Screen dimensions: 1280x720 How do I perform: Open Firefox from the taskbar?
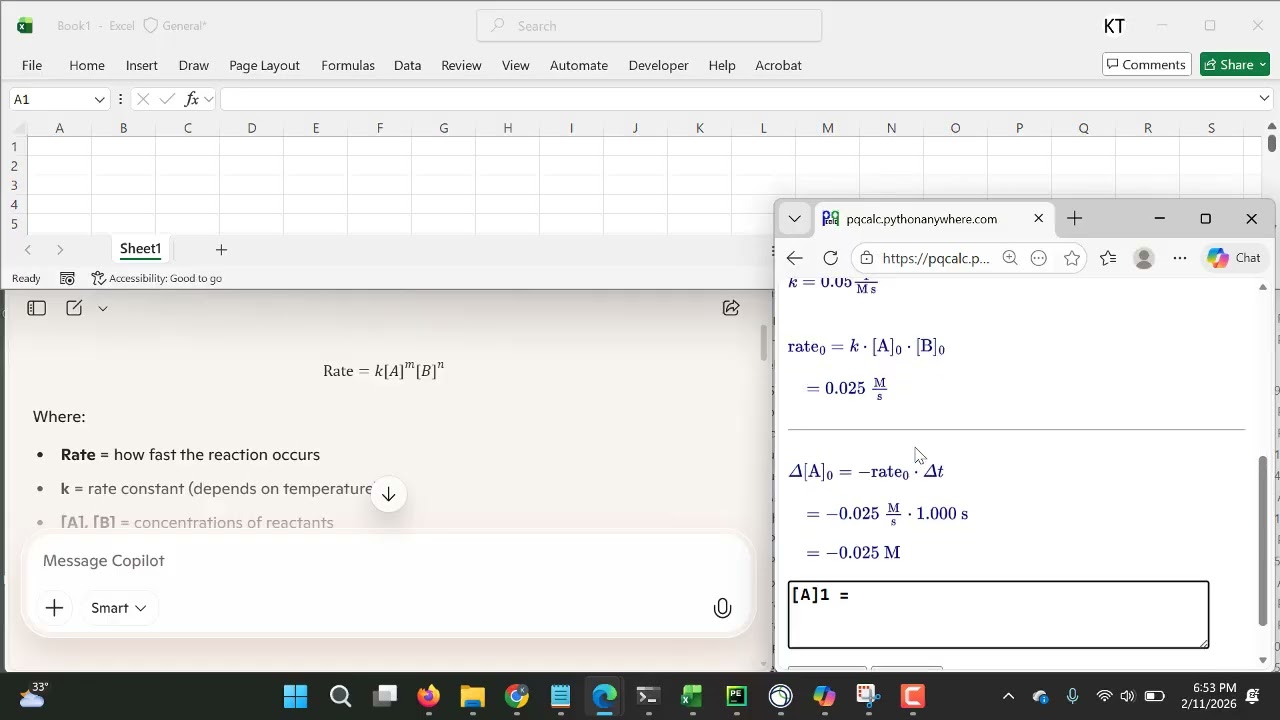(428, 696)
